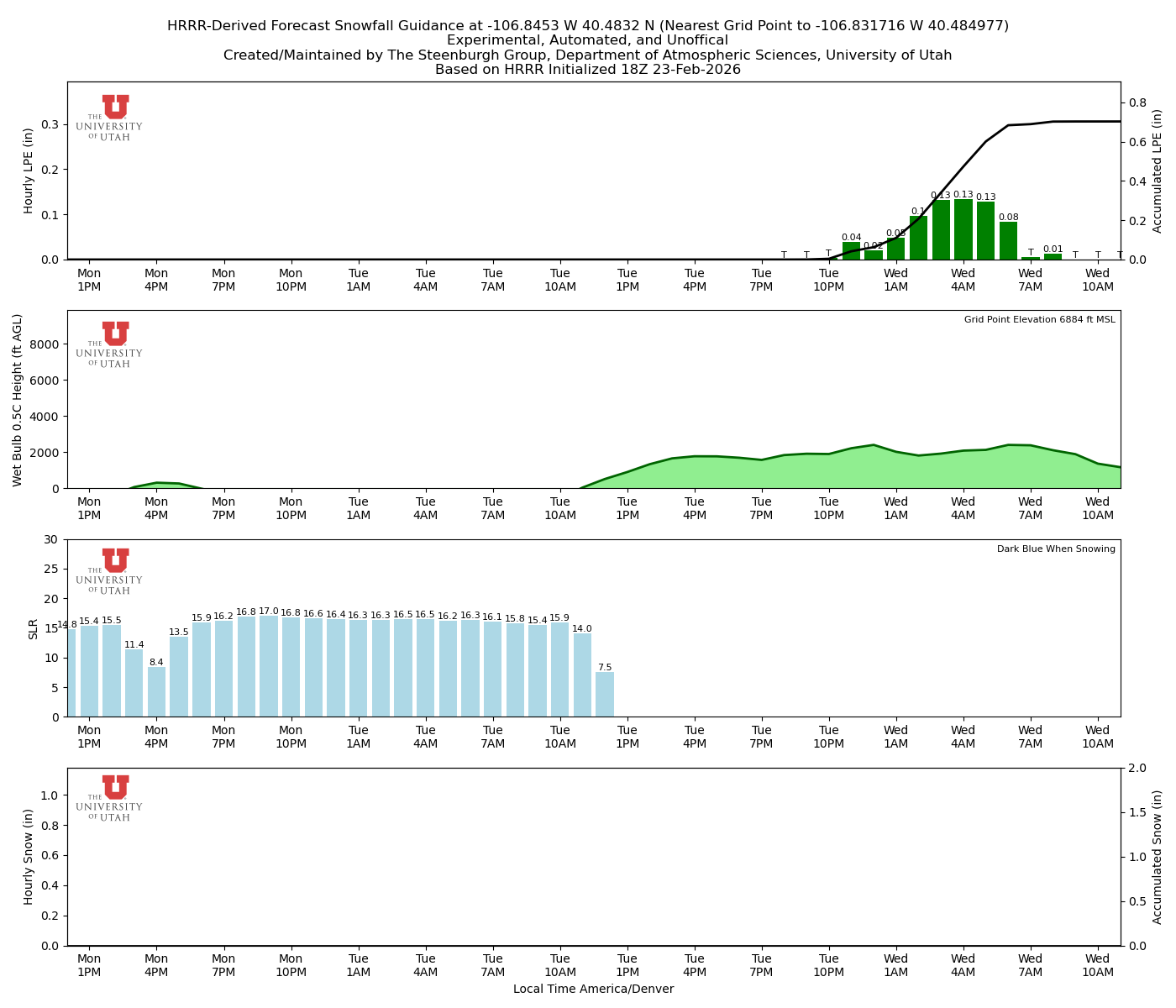The image size is (1176, 1008).
Task: Choose the SLR bar labeled 13.5
Action: click(x=179, y=676)
